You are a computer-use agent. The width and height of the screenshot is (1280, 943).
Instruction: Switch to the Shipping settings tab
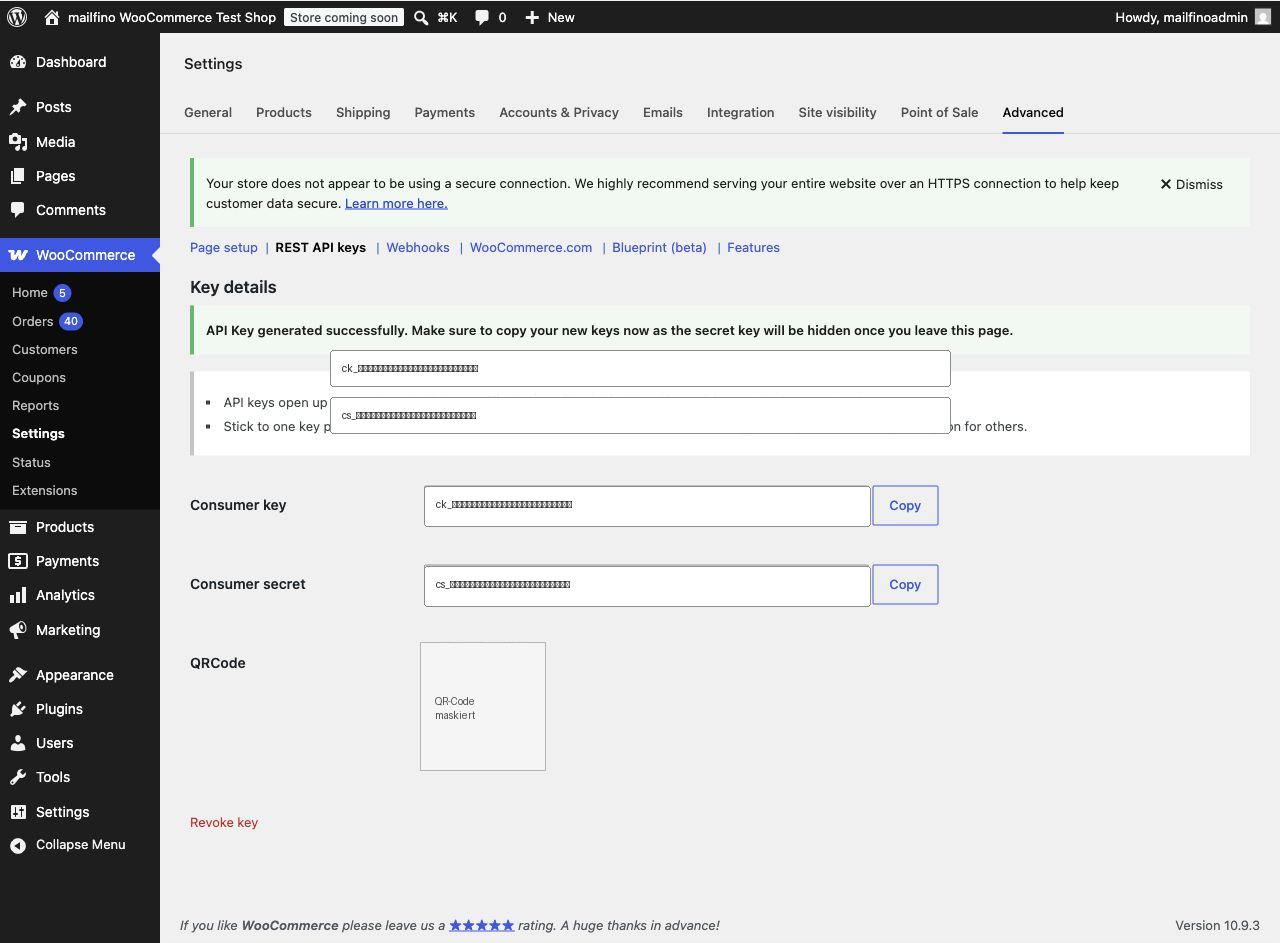pos(363,112)
